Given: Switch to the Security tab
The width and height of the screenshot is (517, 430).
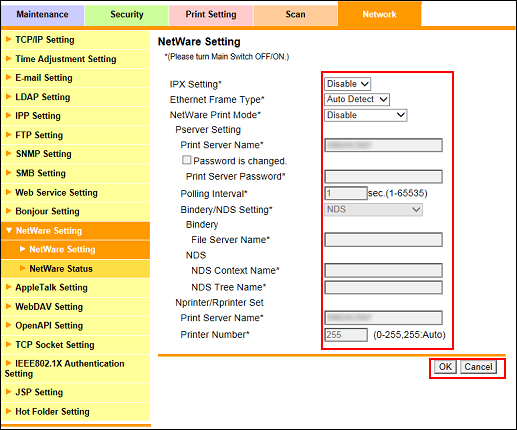Looking at the screenshot, I should pos(127,14).
